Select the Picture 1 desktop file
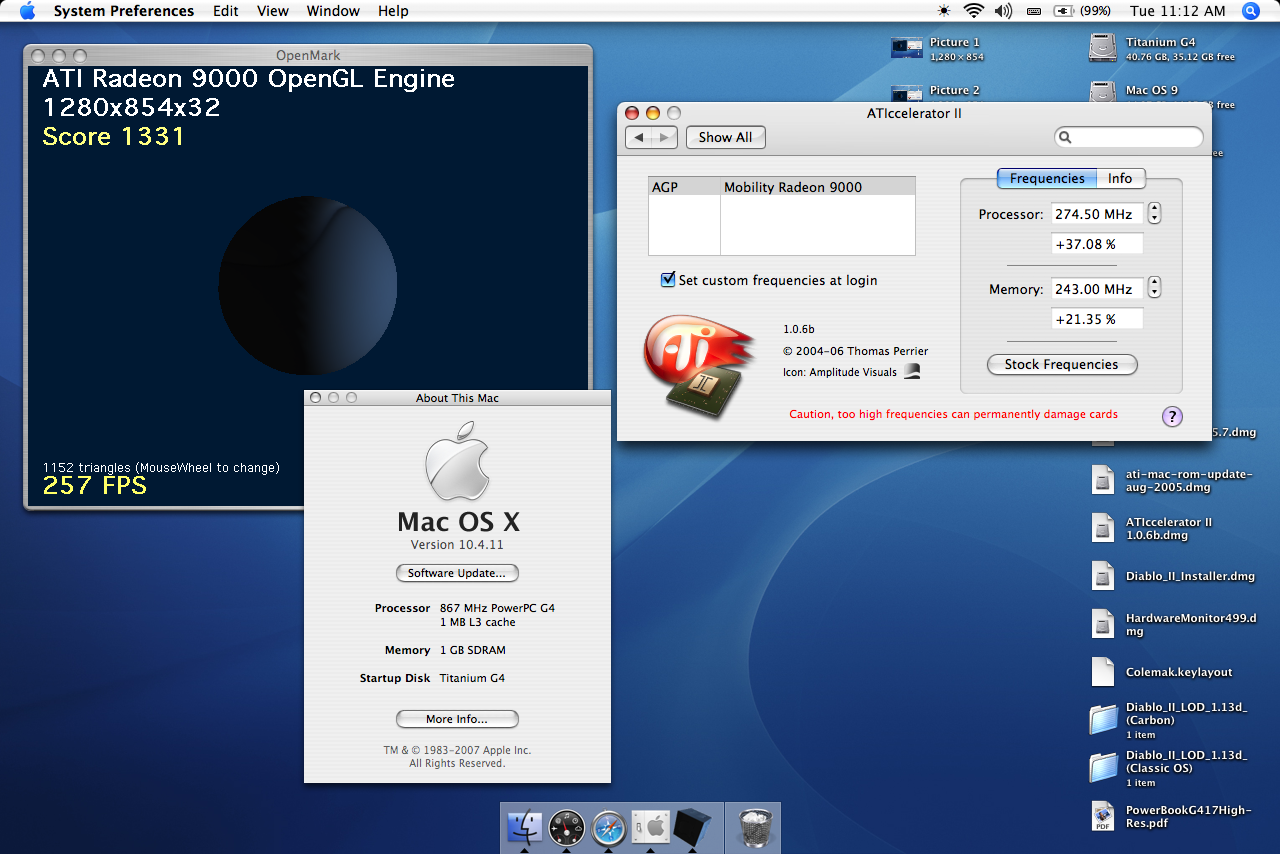 coord(907,48)
